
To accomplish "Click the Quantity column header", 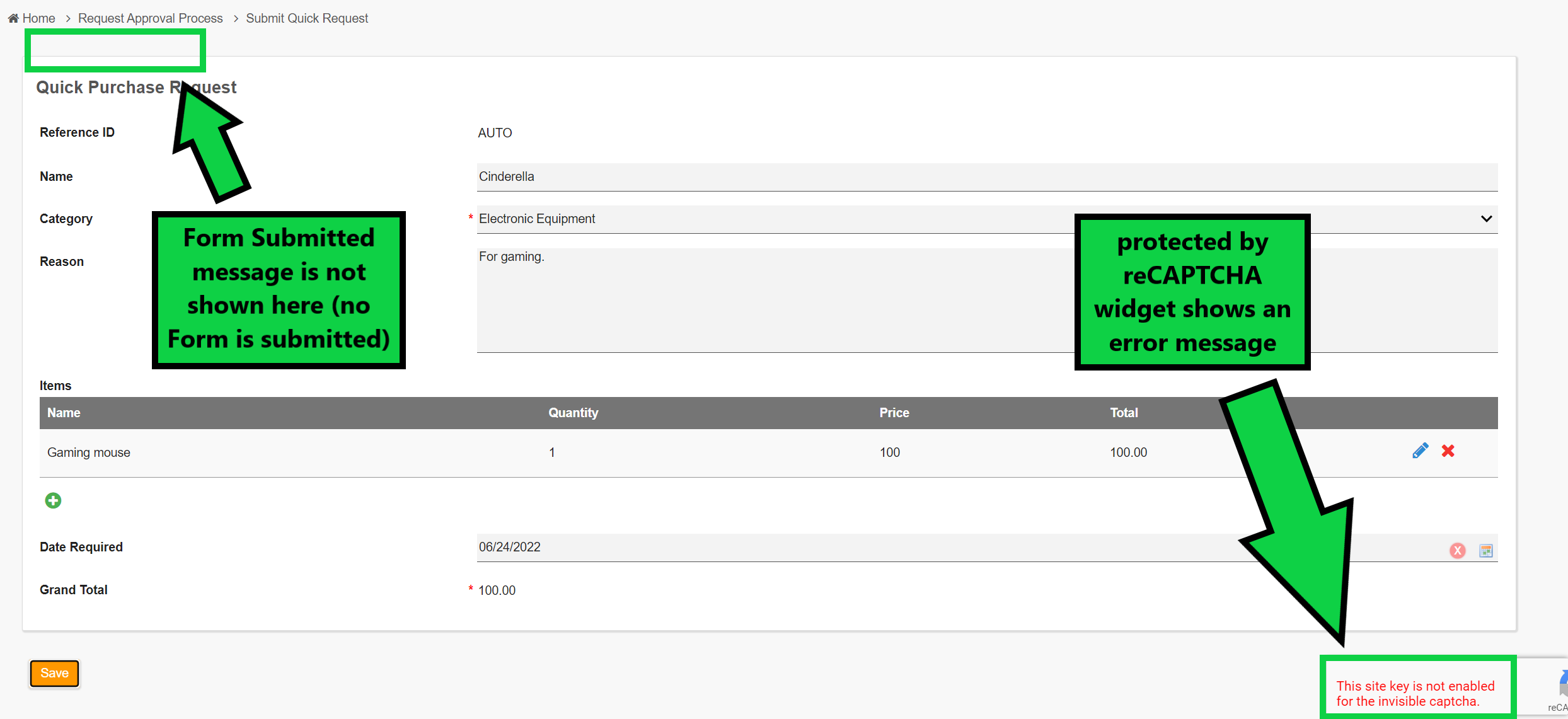I will 573,413.
